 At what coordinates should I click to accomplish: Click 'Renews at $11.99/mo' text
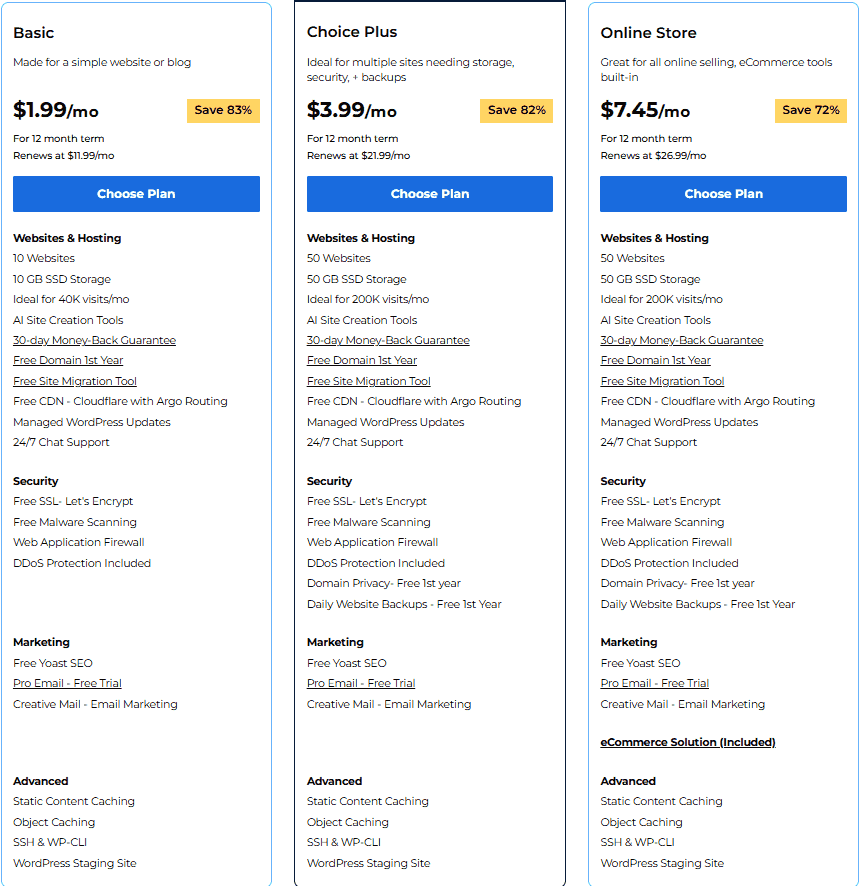[x=63, y=155]
